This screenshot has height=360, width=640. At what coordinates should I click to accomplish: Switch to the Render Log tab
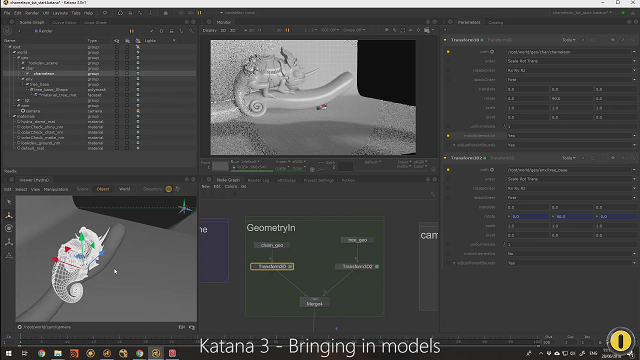(258, 180)
